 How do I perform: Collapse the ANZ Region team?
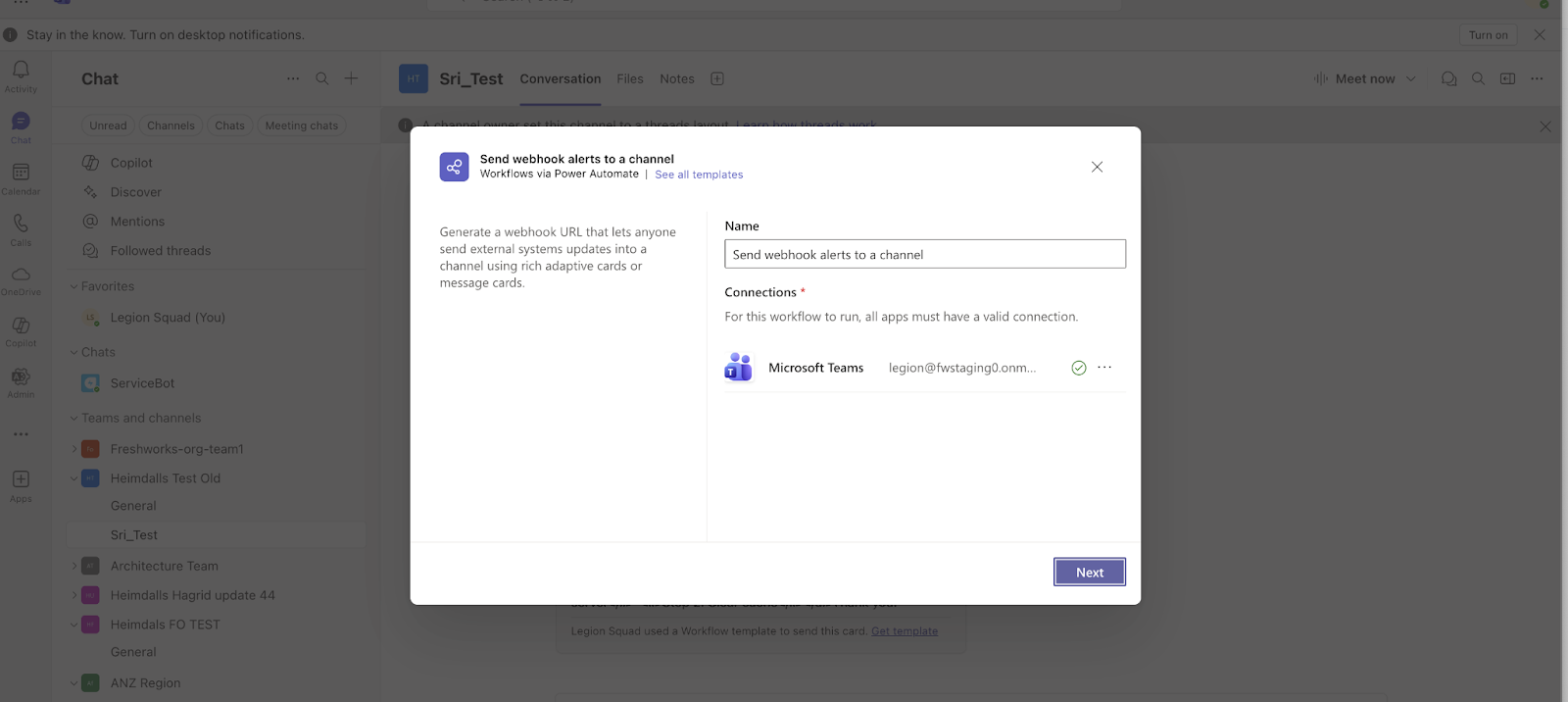[73, 683]
